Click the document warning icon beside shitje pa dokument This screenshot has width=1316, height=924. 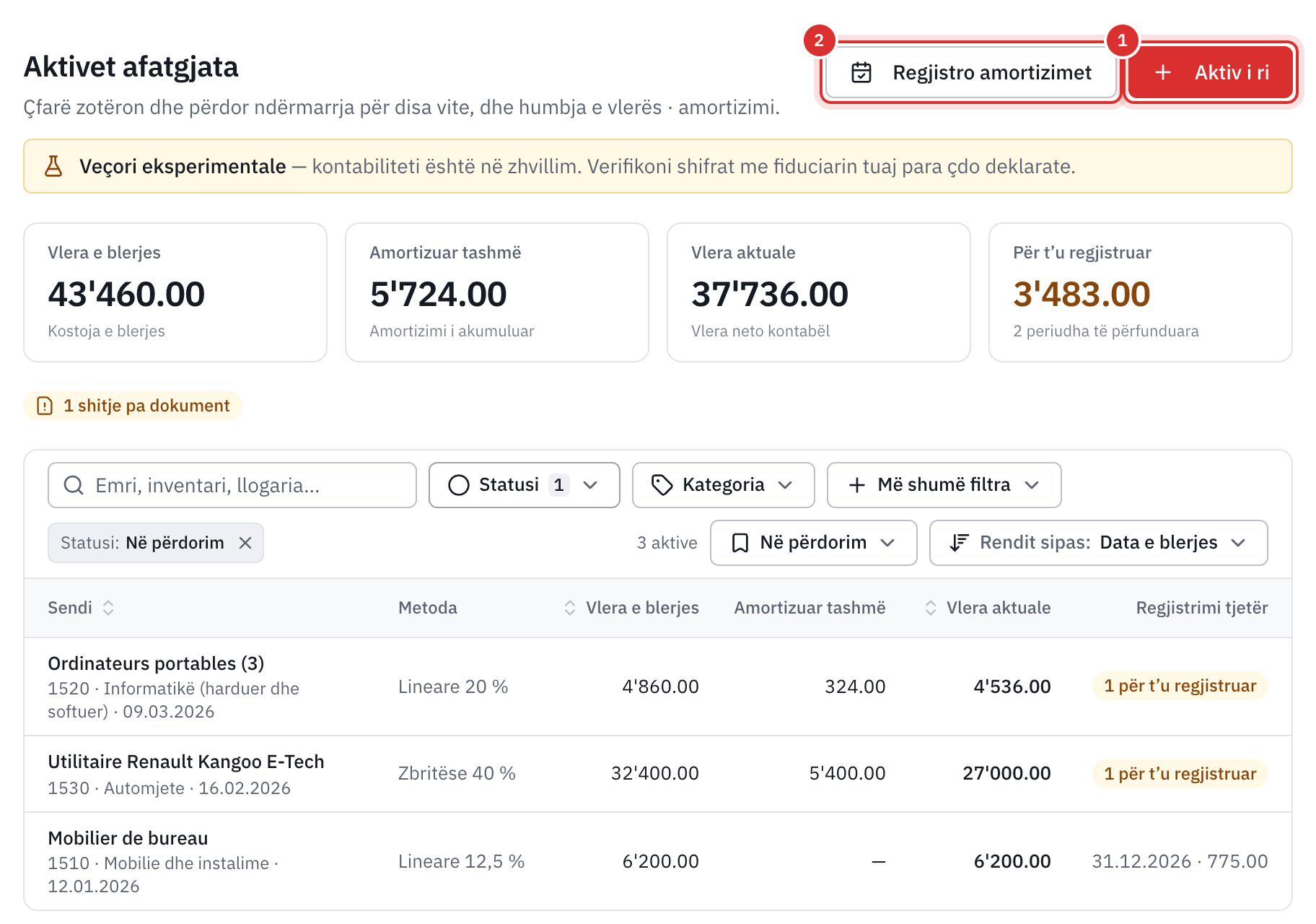[x=45, y=406]
